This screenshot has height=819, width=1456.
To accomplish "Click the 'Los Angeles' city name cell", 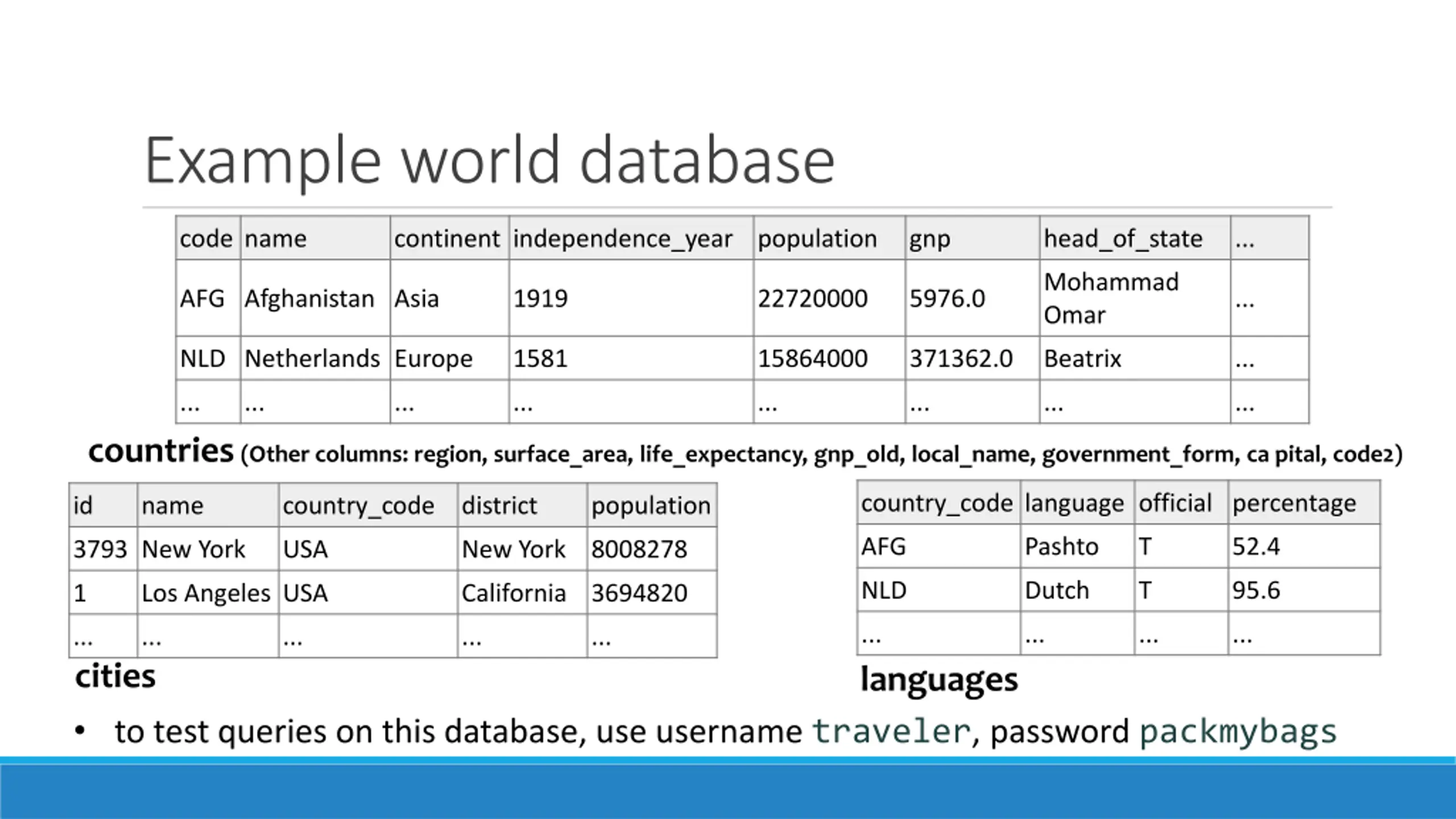I will (208, 593).
